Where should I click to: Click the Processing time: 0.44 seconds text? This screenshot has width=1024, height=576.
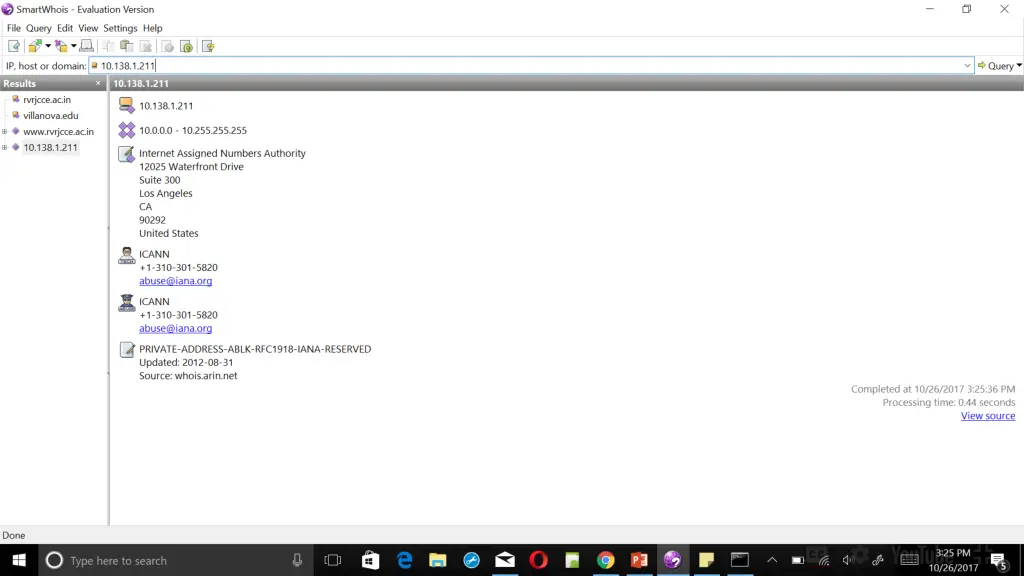click(x=949, y=402)
